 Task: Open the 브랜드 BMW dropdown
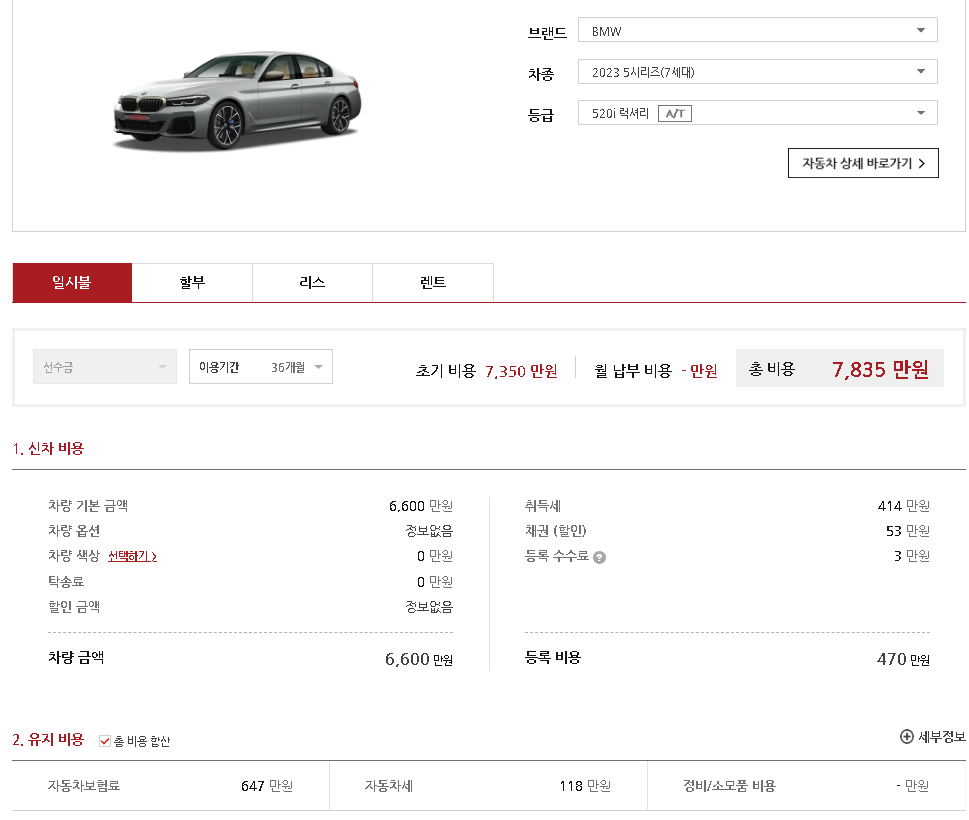(758, 30)
